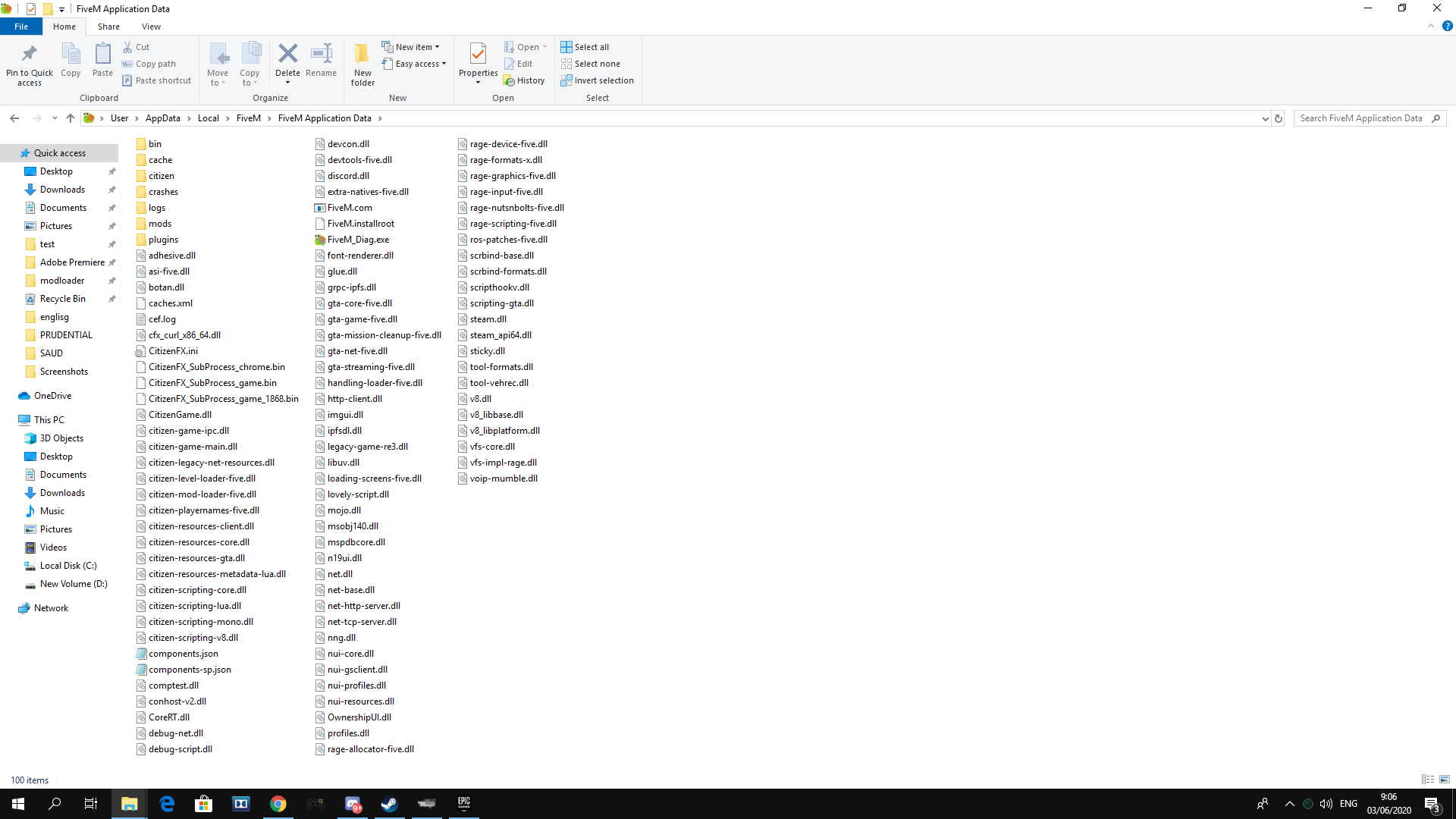
Task: Open the Share ribbon tab
Action: pos(108,26)
